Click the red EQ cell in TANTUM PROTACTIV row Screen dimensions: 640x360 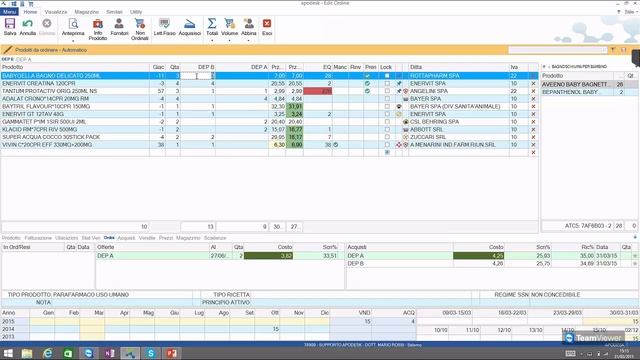pos(318,91)
